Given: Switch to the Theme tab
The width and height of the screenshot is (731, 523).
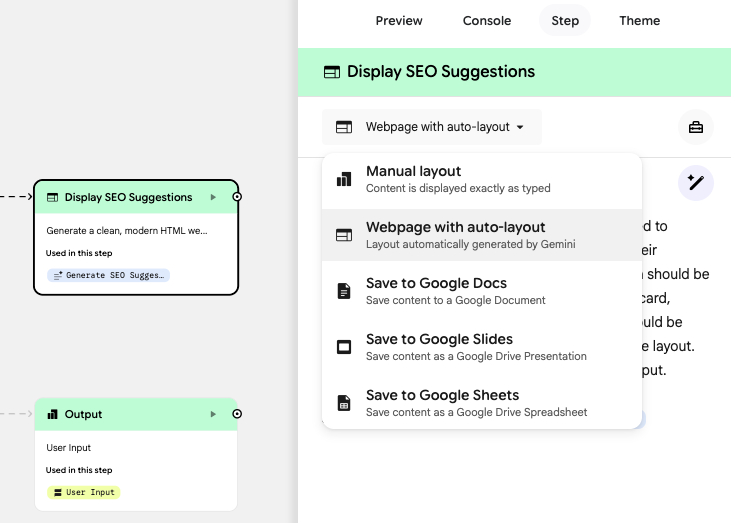Looking at the screenshot, I should pos(639,20).
